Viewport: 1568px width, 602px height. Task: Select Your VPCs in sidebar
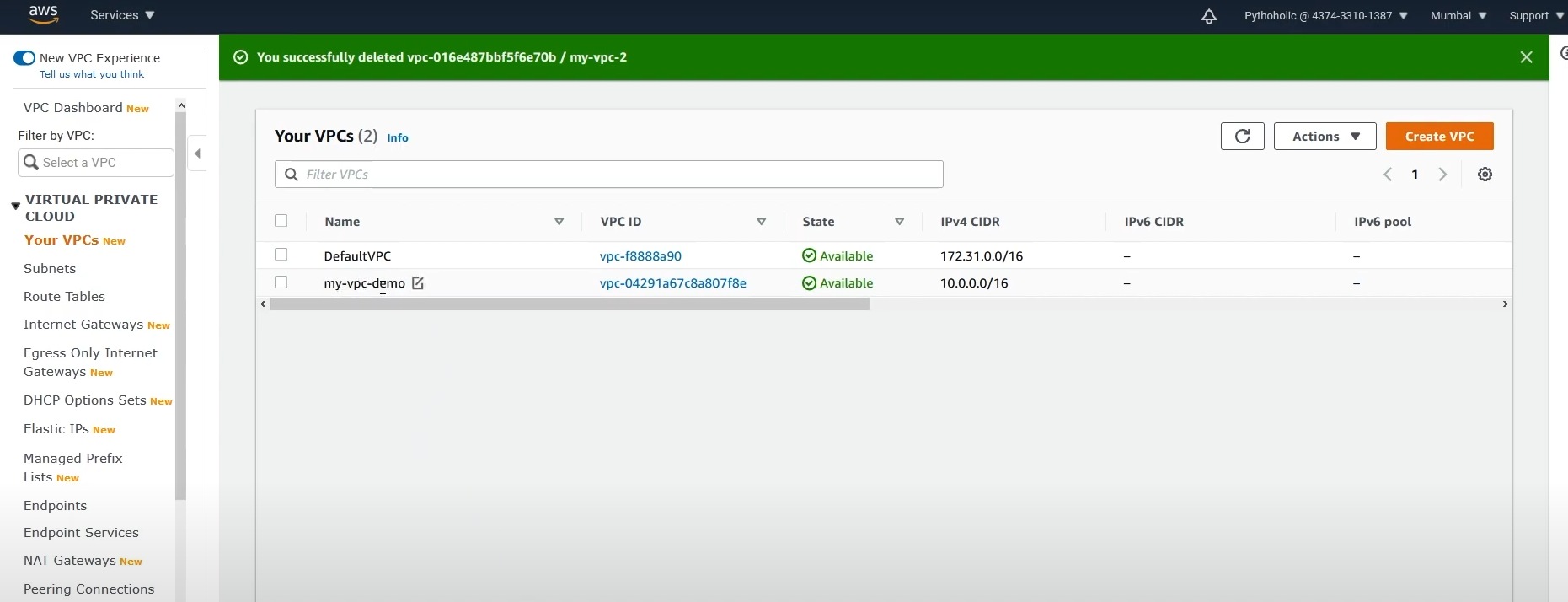coord(62,240)
